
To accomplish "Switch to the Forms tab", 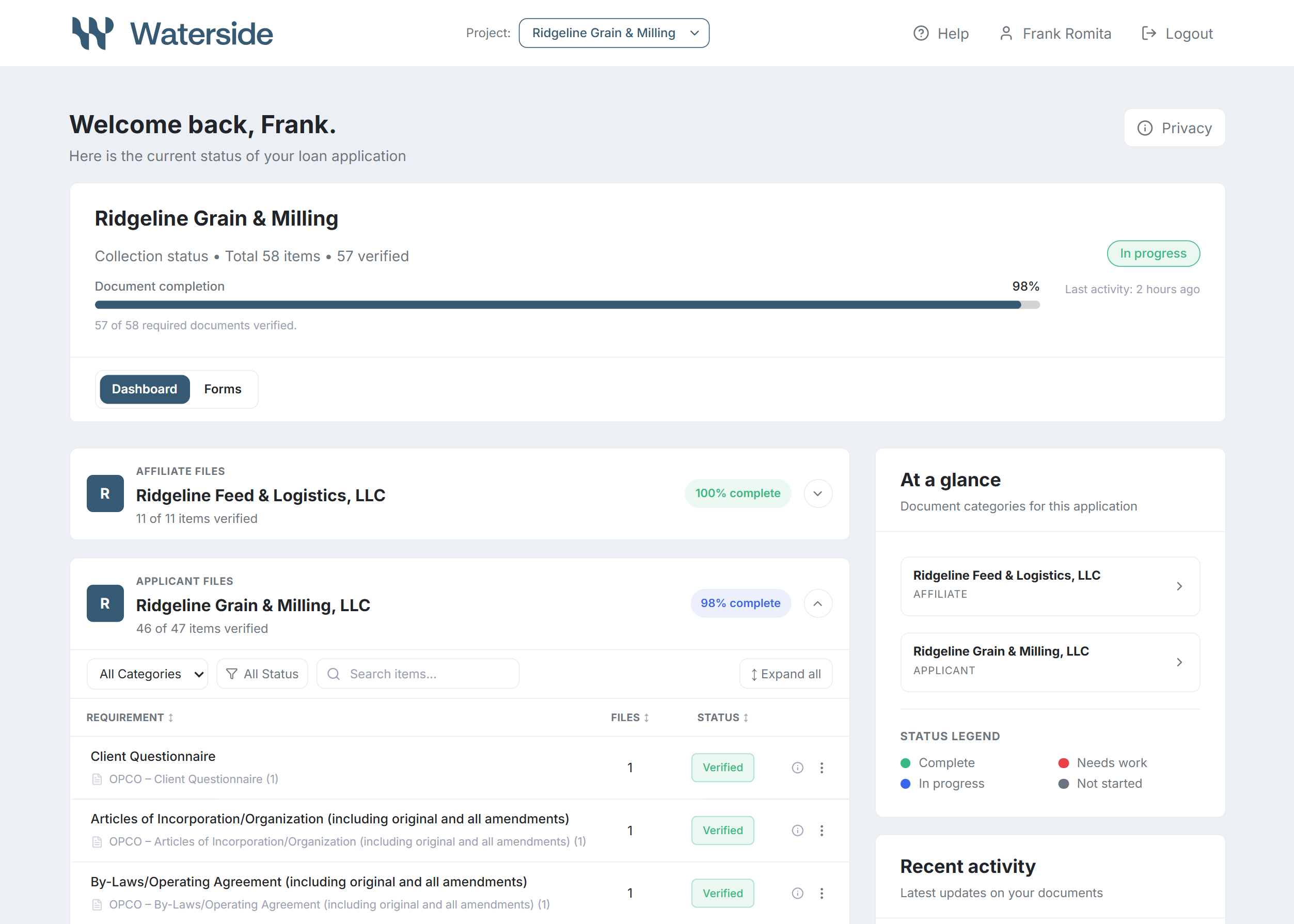I will pos(223,389).
